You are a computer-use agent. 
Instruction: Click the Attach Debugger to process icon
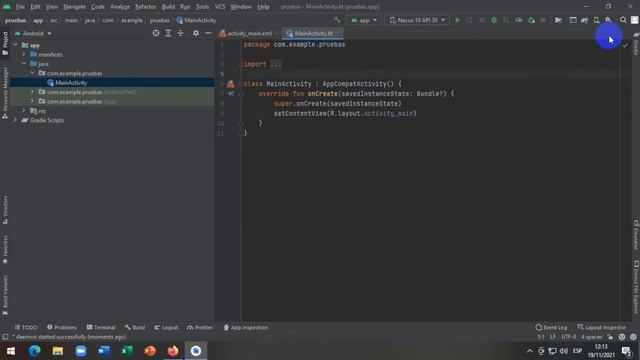(531, 20)
